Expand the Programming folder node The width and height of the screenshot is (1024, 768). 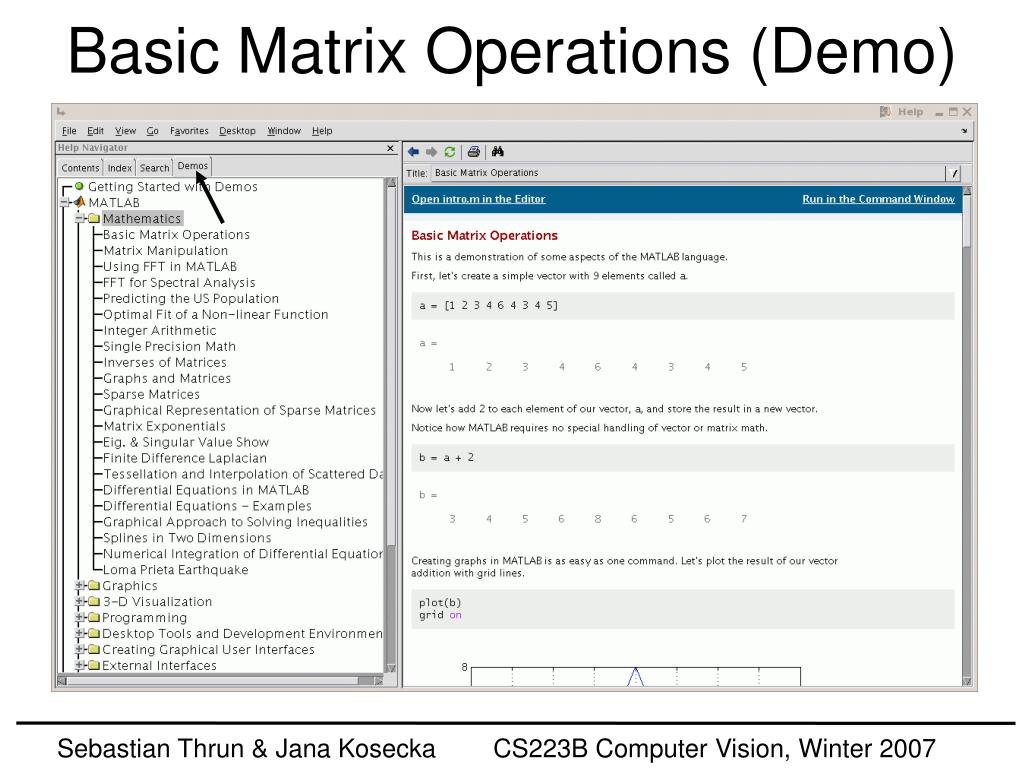point(80,617)
